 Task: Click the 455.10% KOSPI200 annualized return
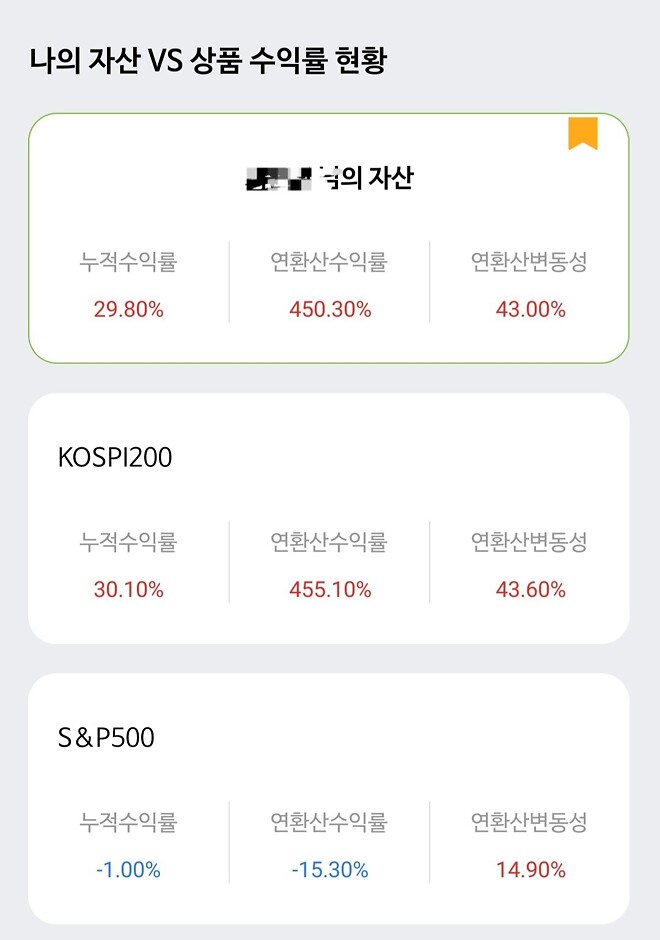pos(328,588)
